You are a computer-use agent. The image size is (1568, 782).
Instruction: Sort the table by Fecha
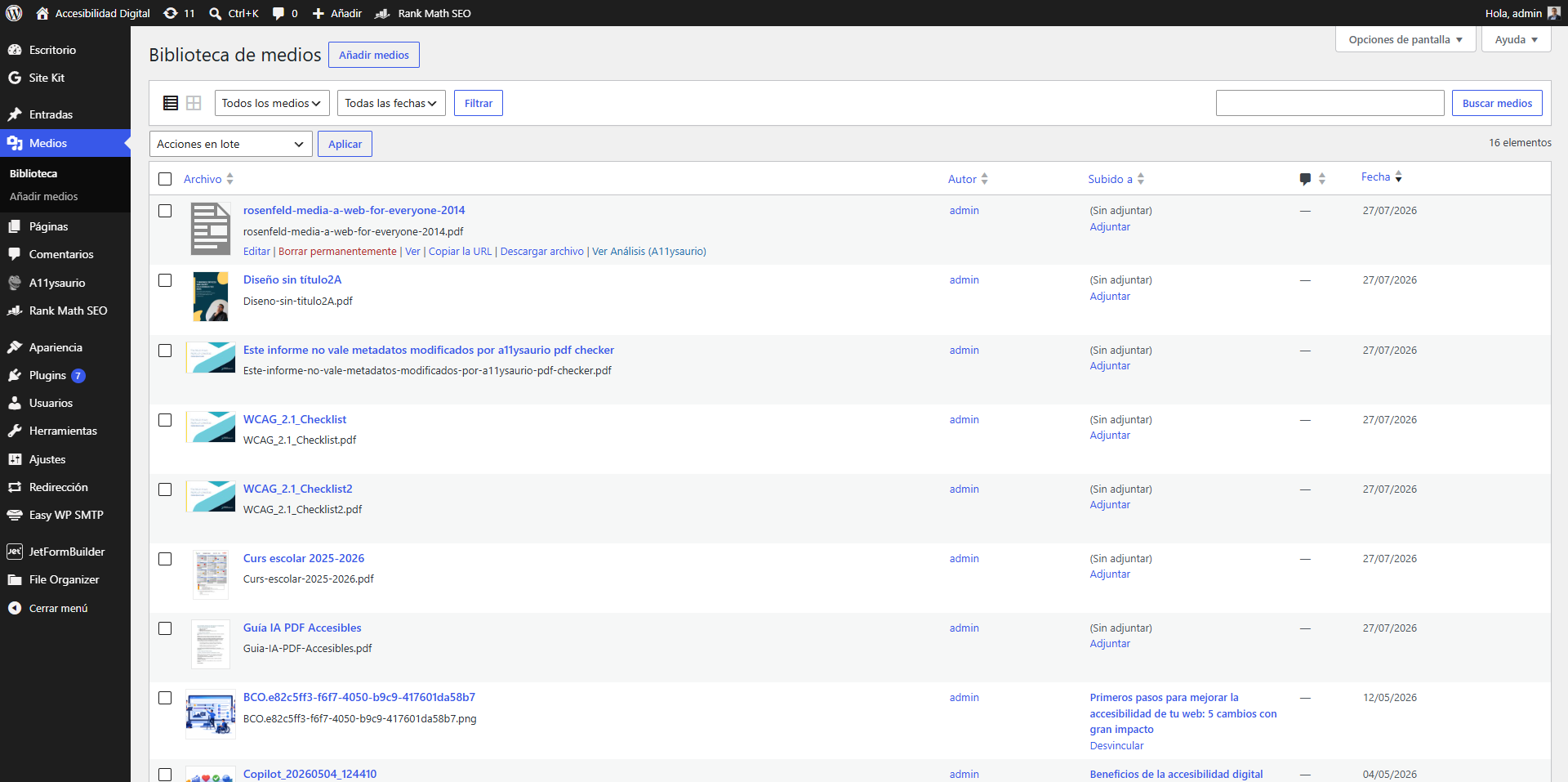[1381, 177]
